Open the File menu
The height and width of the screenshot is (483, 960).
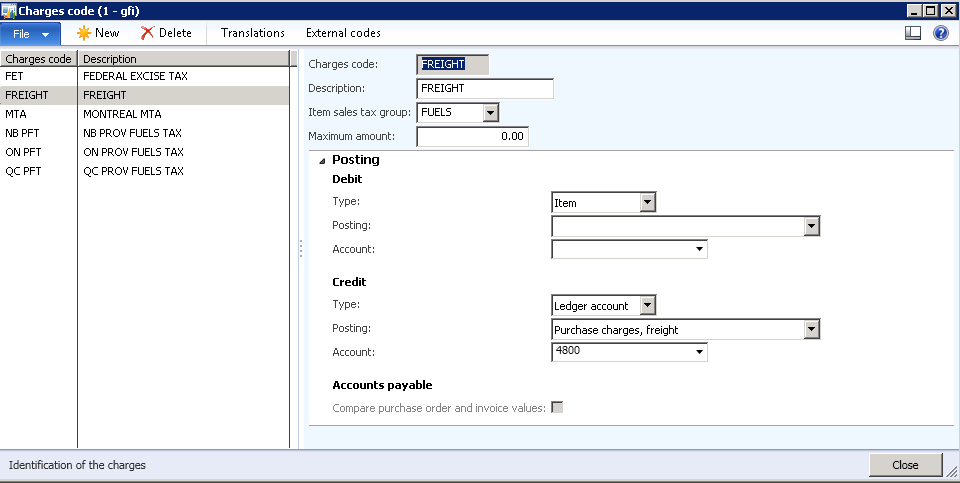click(30, 33)
